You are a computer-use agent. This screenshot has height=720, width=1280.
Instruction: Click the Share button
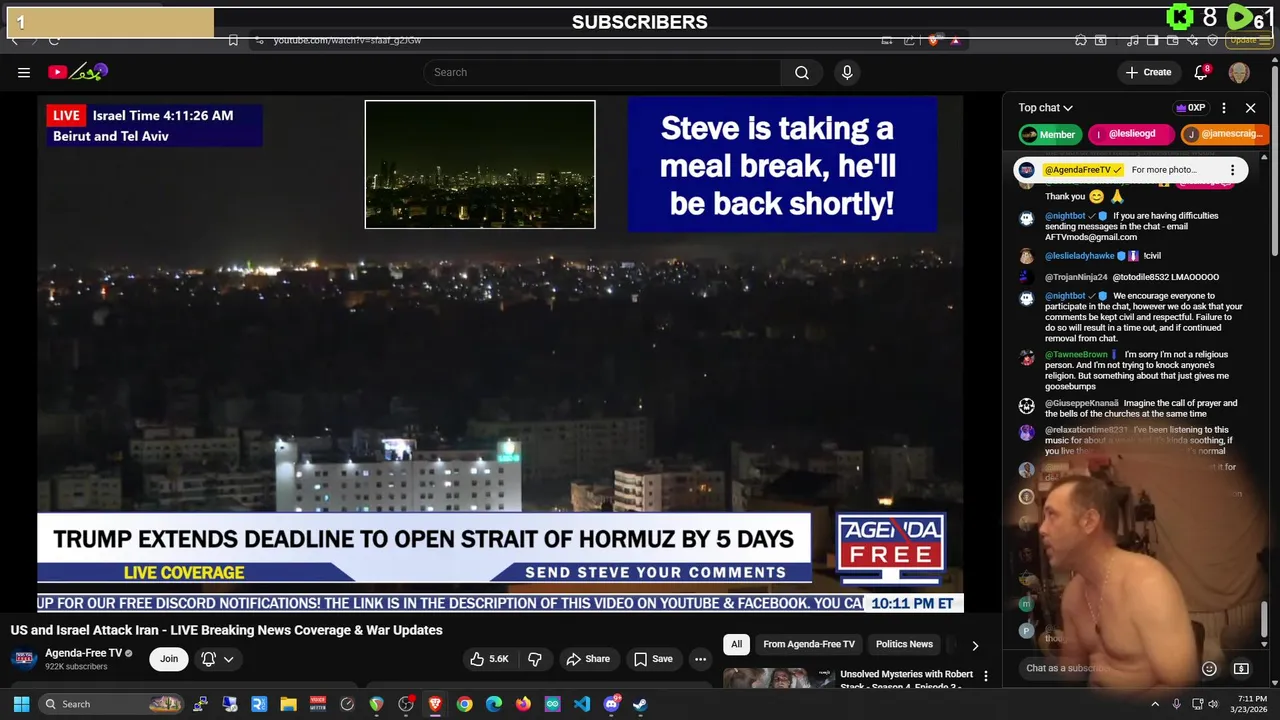(587, 659)
